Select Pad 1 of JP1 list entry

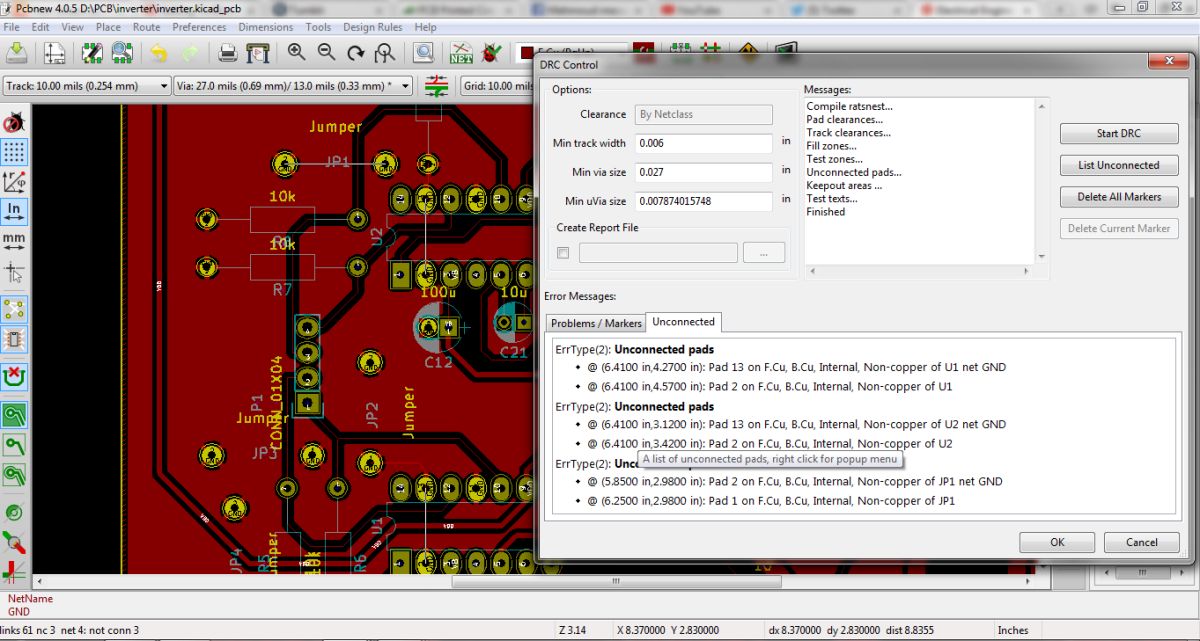(x=770, y=500)
